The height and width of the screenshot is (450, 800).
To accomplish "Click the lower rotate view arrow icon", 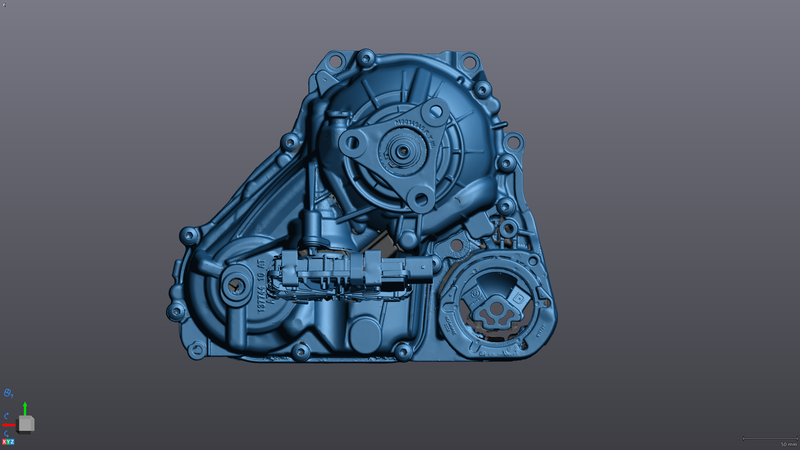I will pos(8,432).
